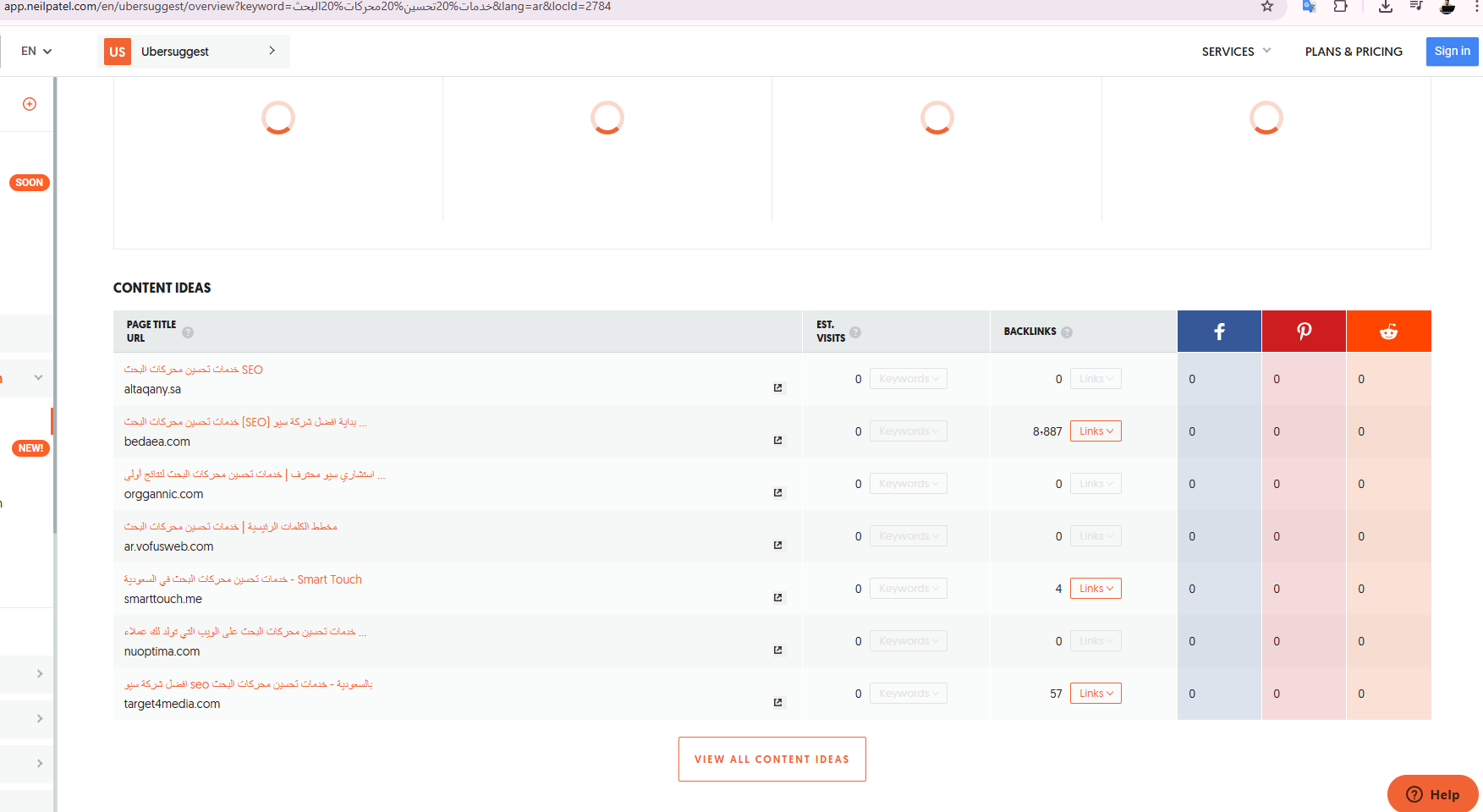Open browser profile avatar
Screen dimensions: 1483x812
point(1447,7)
